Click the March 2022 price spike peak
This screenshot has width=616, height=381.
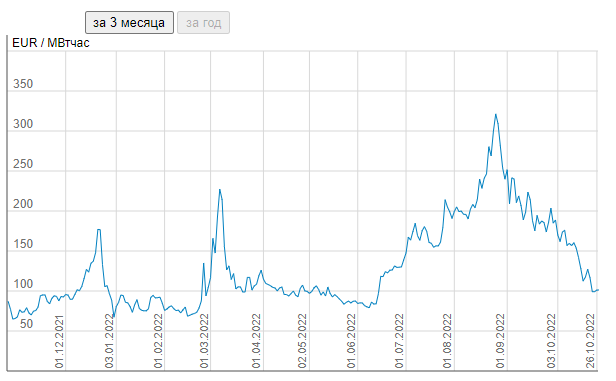pyautogui.click(x=220, y=190)
